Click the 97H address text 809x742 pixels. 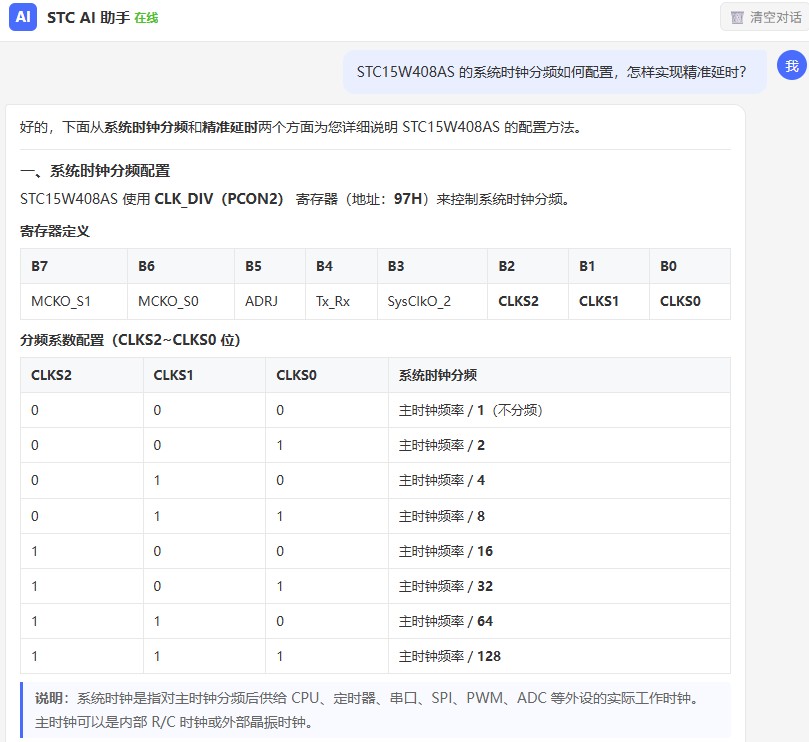(408, 199)
